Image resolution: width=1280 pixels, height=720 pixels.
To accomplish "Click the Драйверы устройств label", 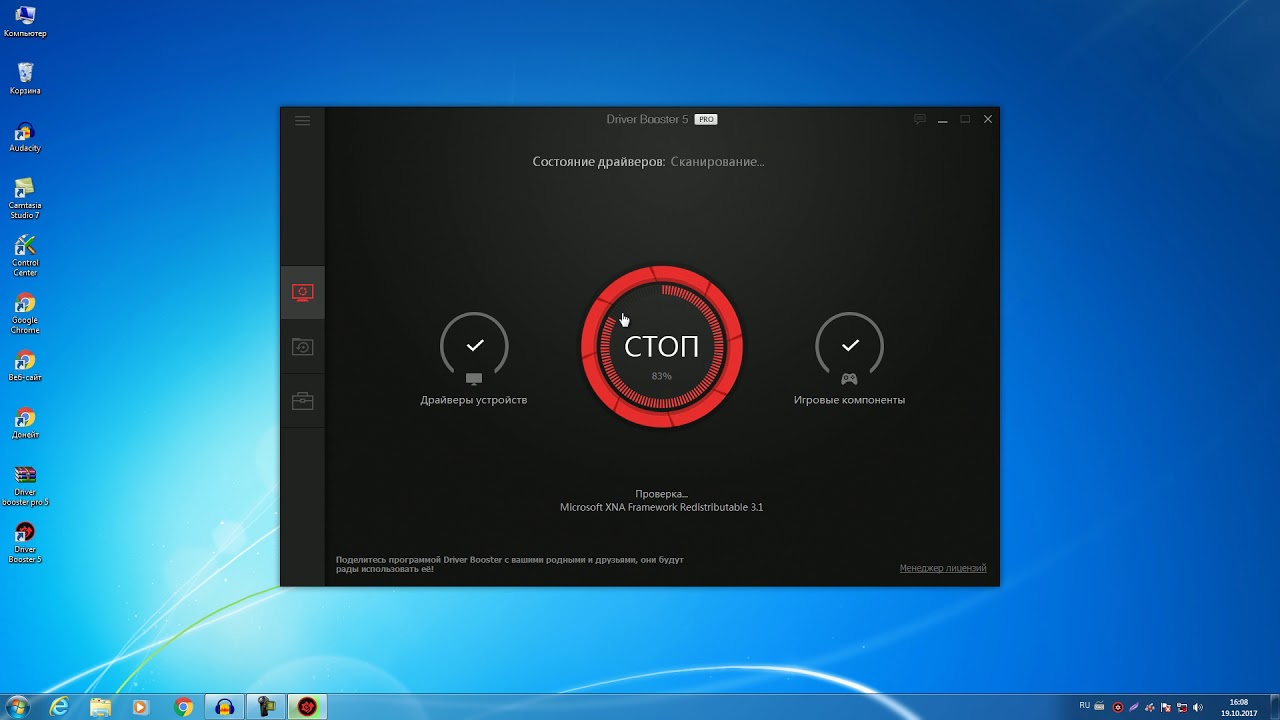I will (474, 400).
